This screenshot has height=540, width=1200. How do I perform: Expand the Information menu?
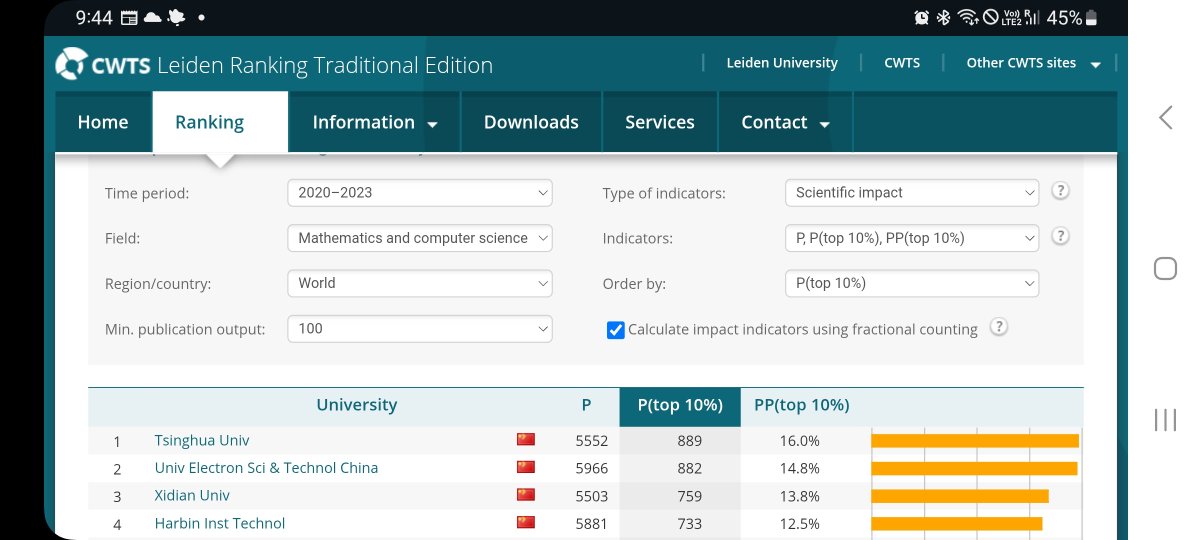click(375, 122)
